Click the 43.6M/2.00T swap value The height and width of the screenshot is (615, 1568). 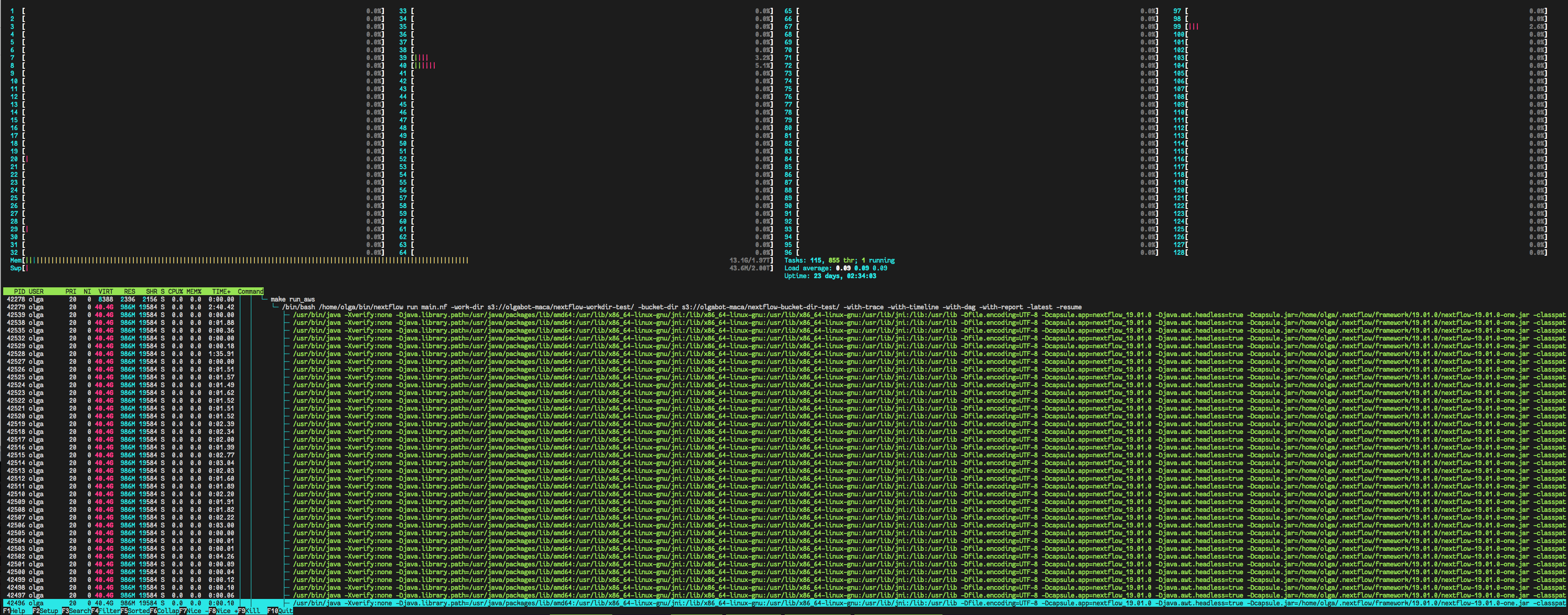point(749,268)
